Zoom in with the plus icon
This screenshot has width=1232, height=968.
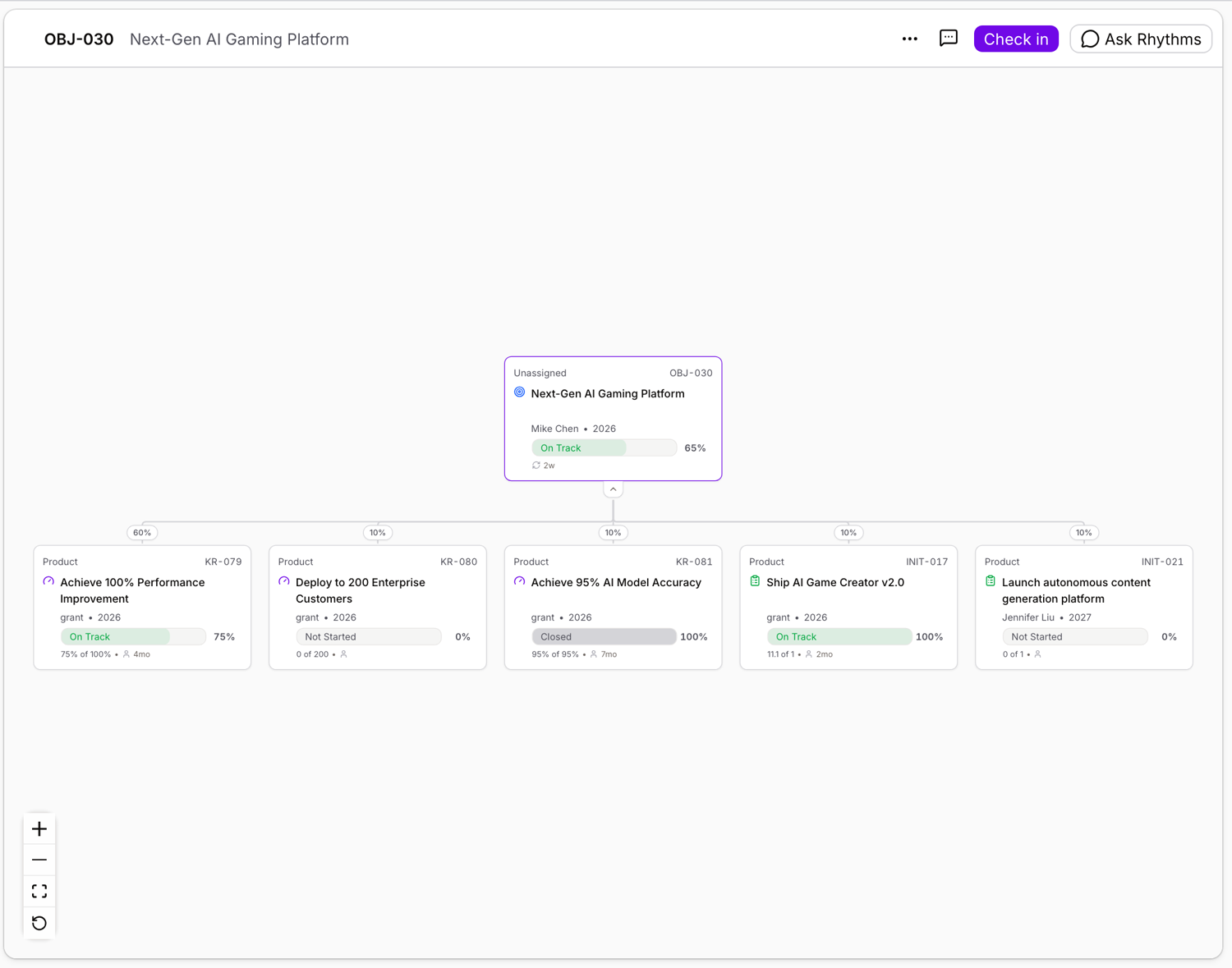pos(39,829)
